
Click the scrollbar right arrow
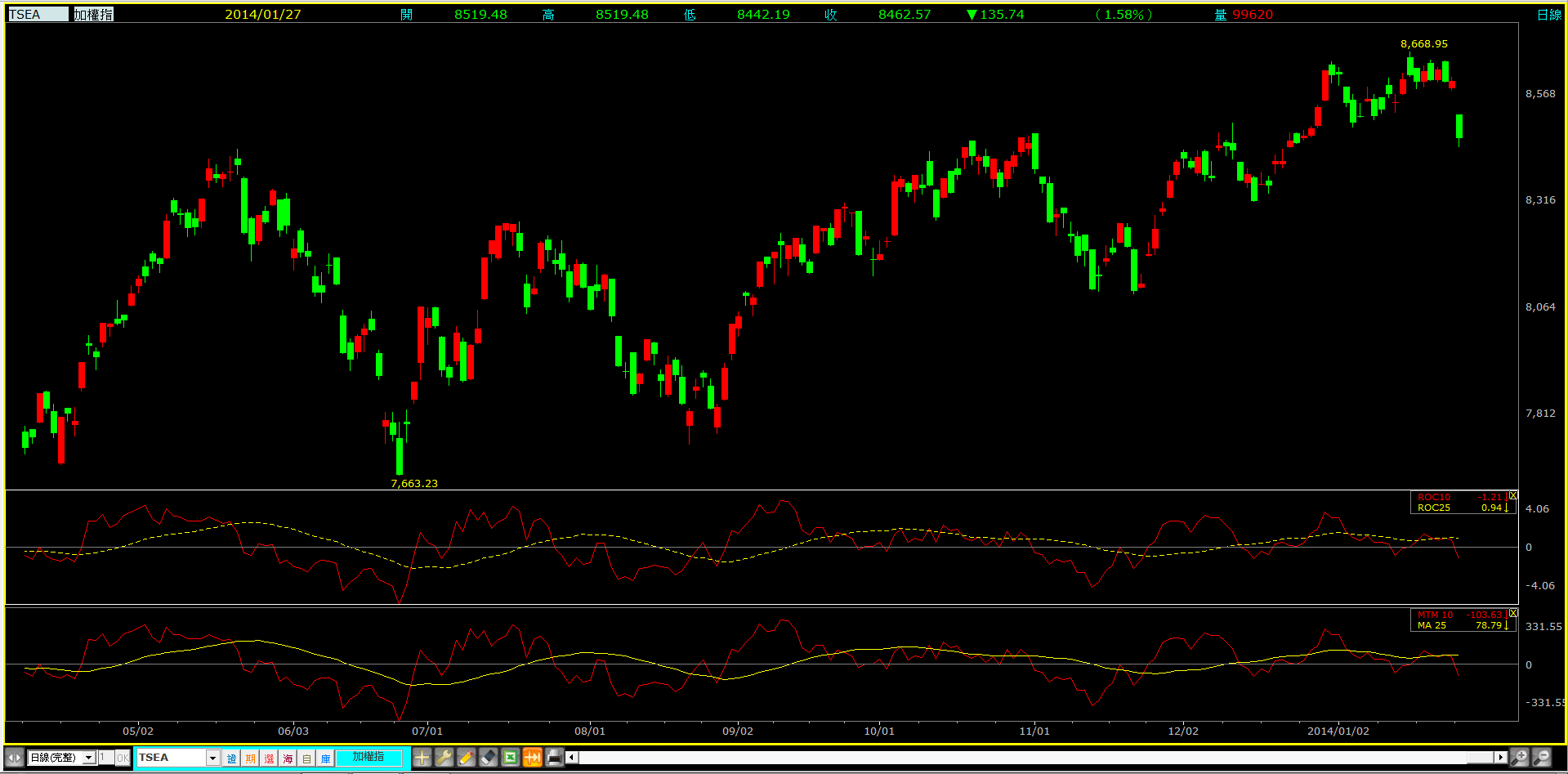[1500, 758]
